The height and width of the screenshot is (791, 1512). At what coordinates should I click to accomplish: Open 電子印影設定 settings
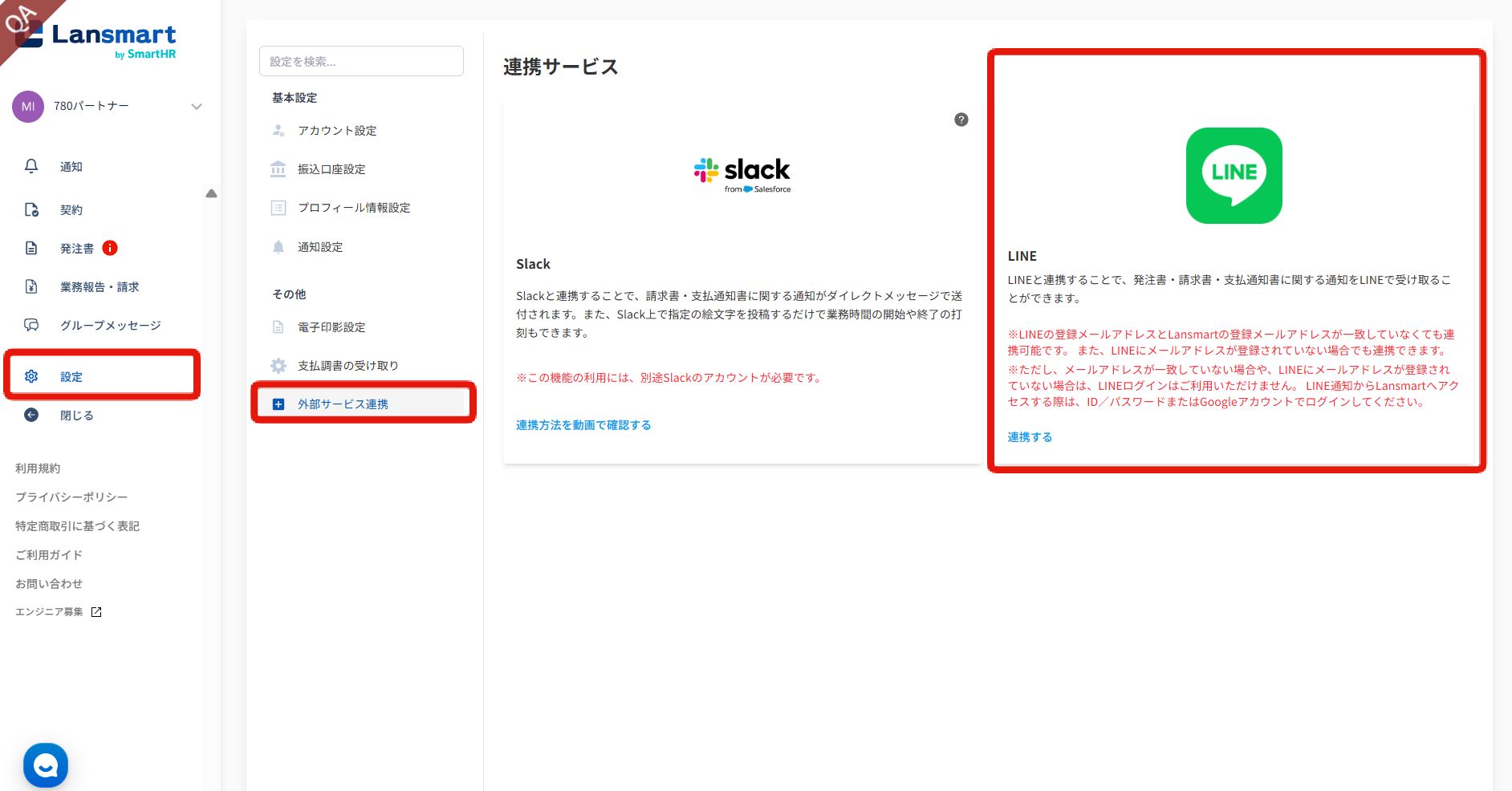point(331,327)
